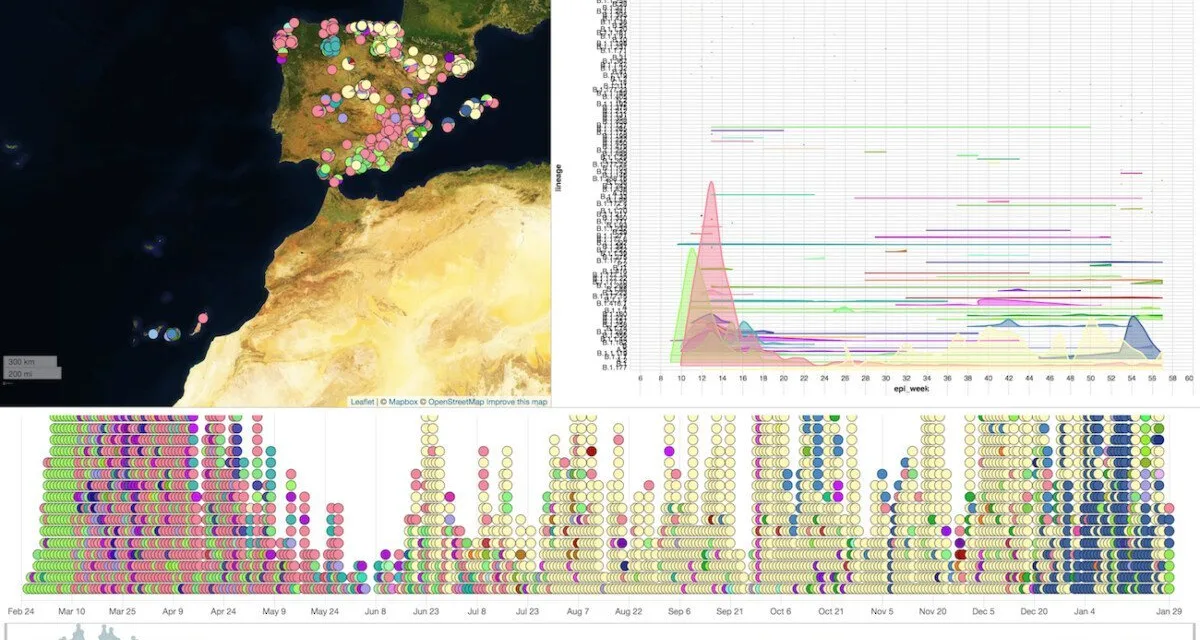Click the 'Dec 20' timeline date label
This screenshot has width=1200, height=640.
point(1033,611)
